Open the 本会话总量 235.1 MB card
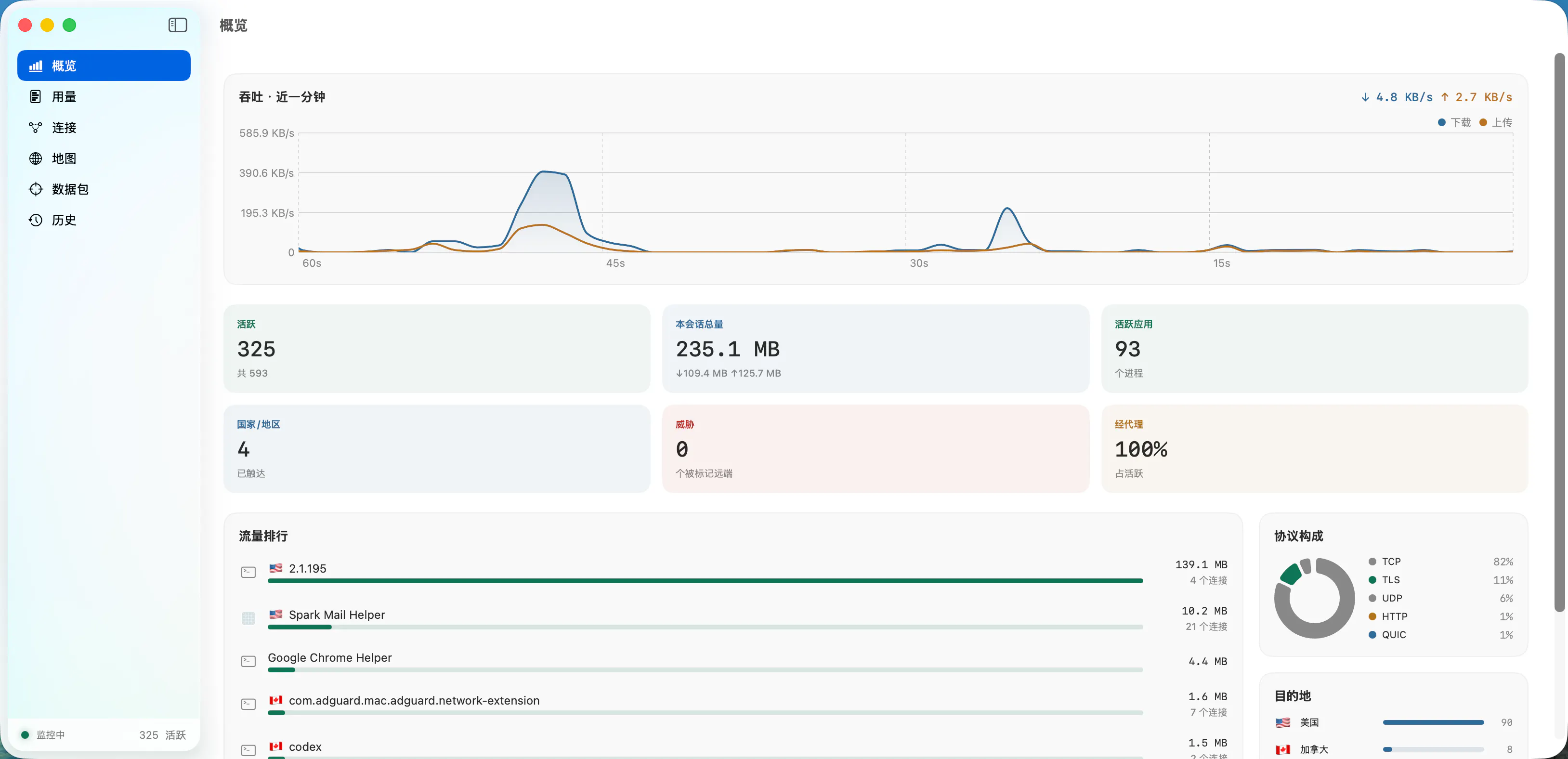The image size is (1568, 759). (x=875, y=349)
